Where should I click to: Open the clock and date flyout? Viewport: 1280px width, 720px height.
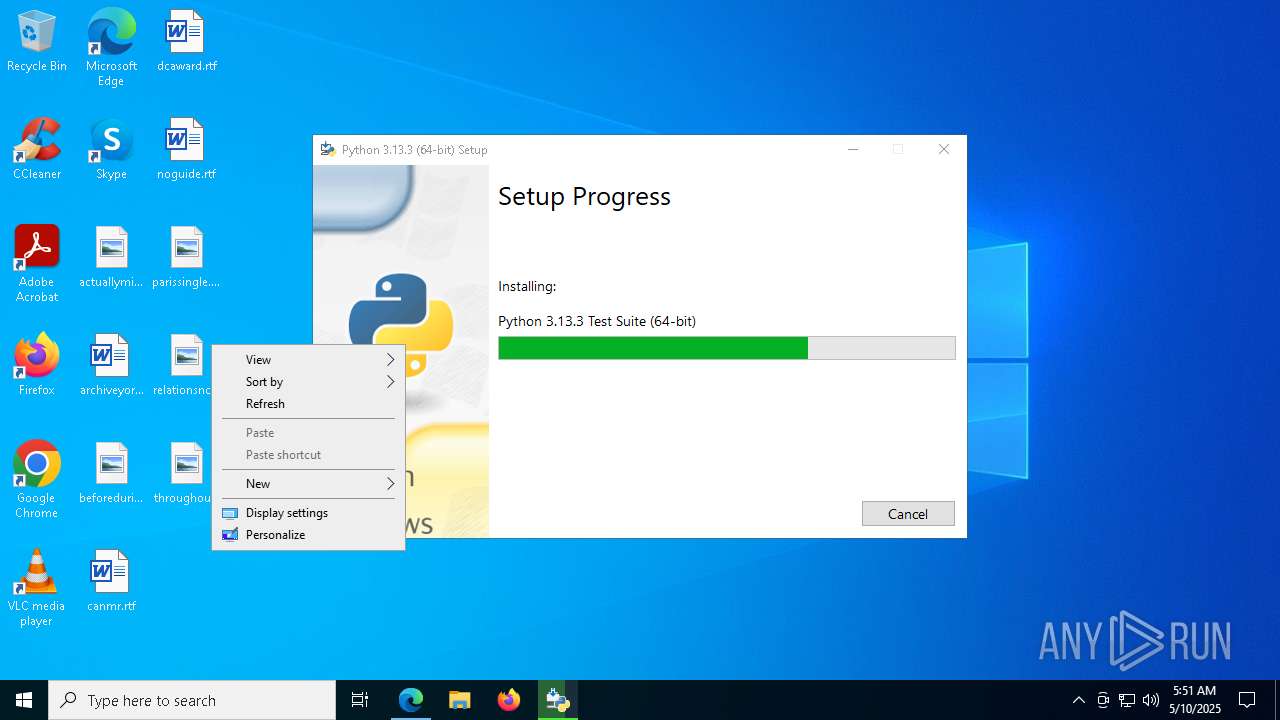pyautogui.click(x=1194, y=700)
